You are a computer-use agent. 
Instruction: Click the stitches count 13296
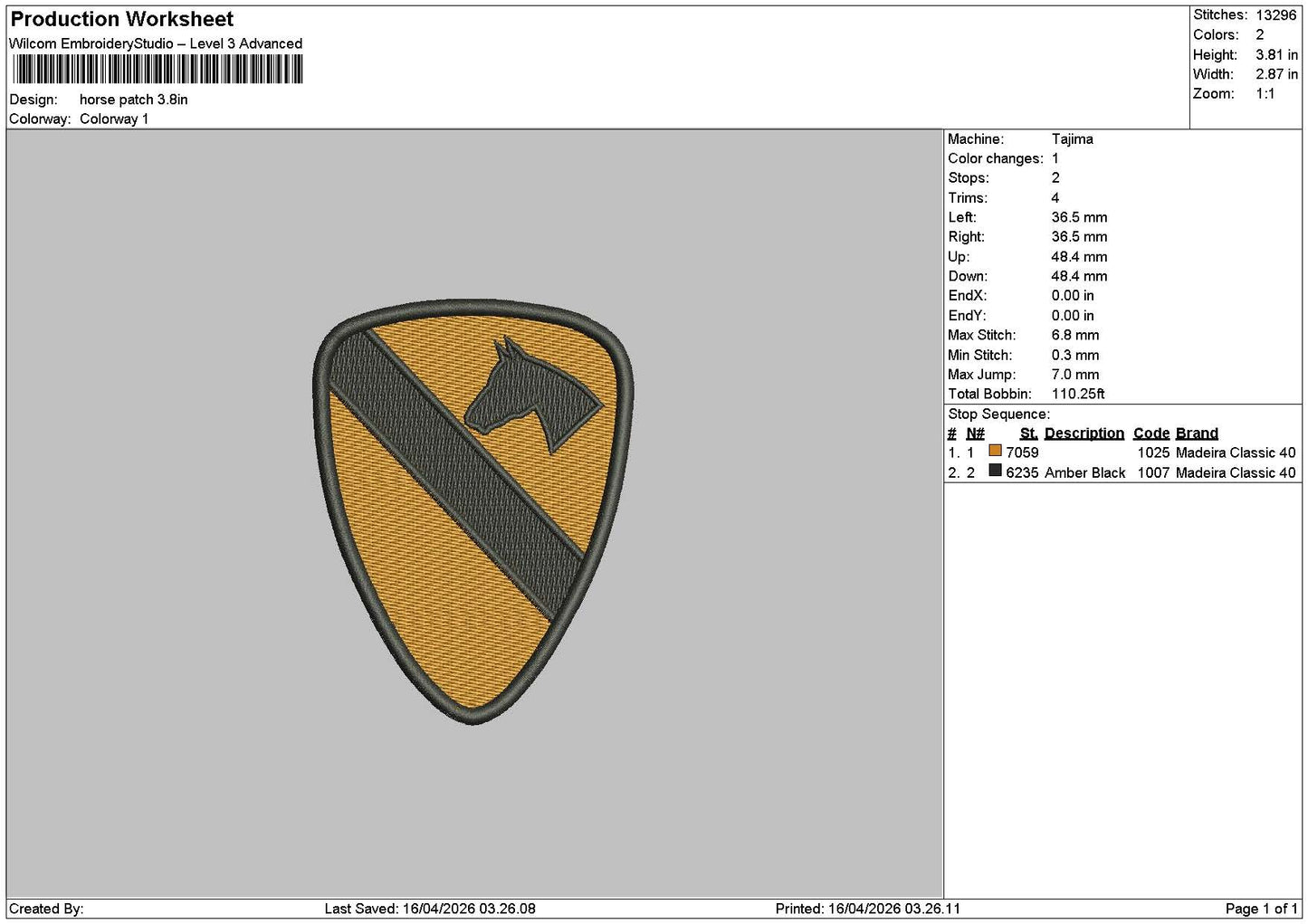pyautogui.click(x=1276, y=14)
